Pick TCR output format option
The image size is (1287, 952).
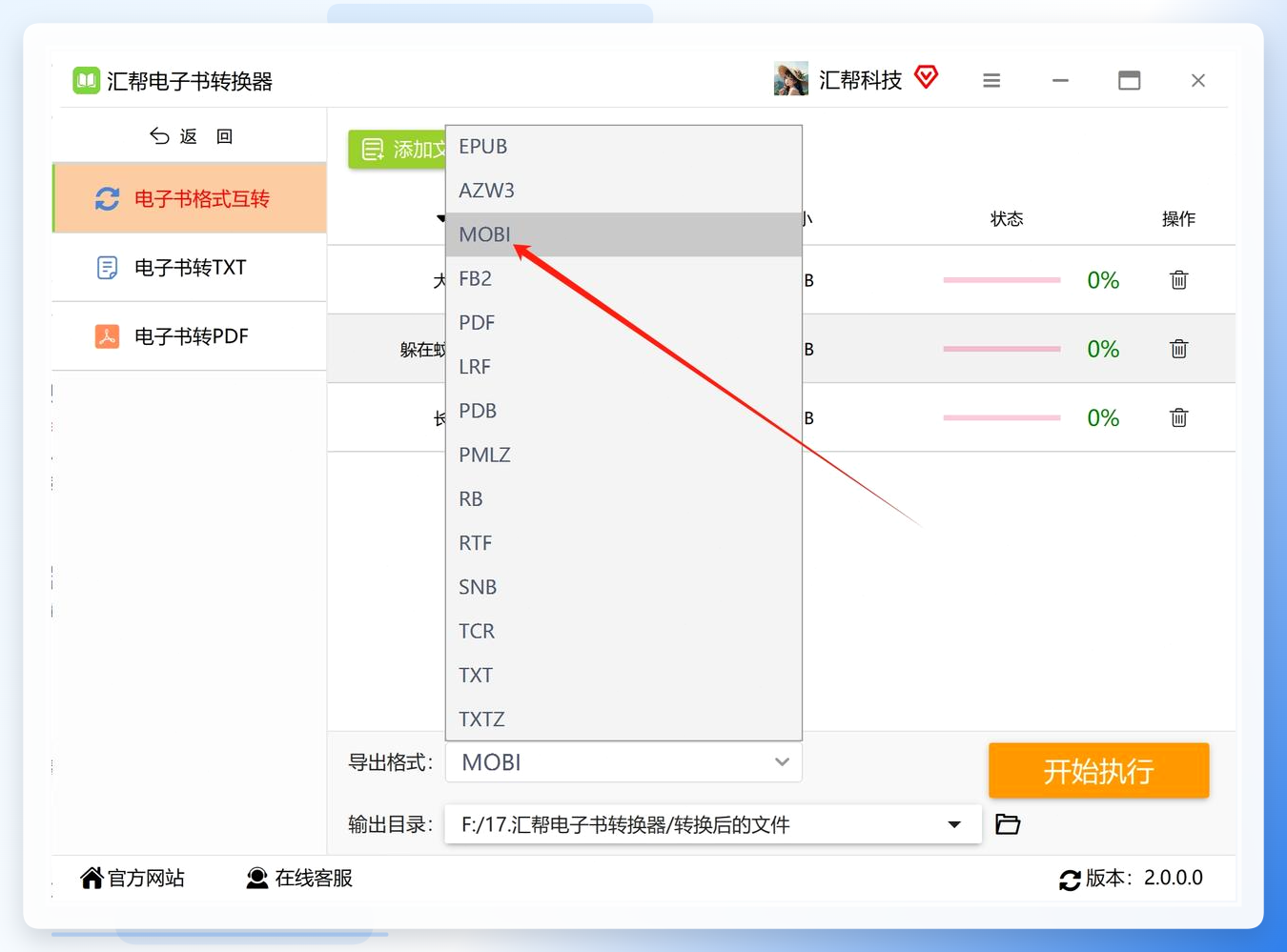click(623, 631)
